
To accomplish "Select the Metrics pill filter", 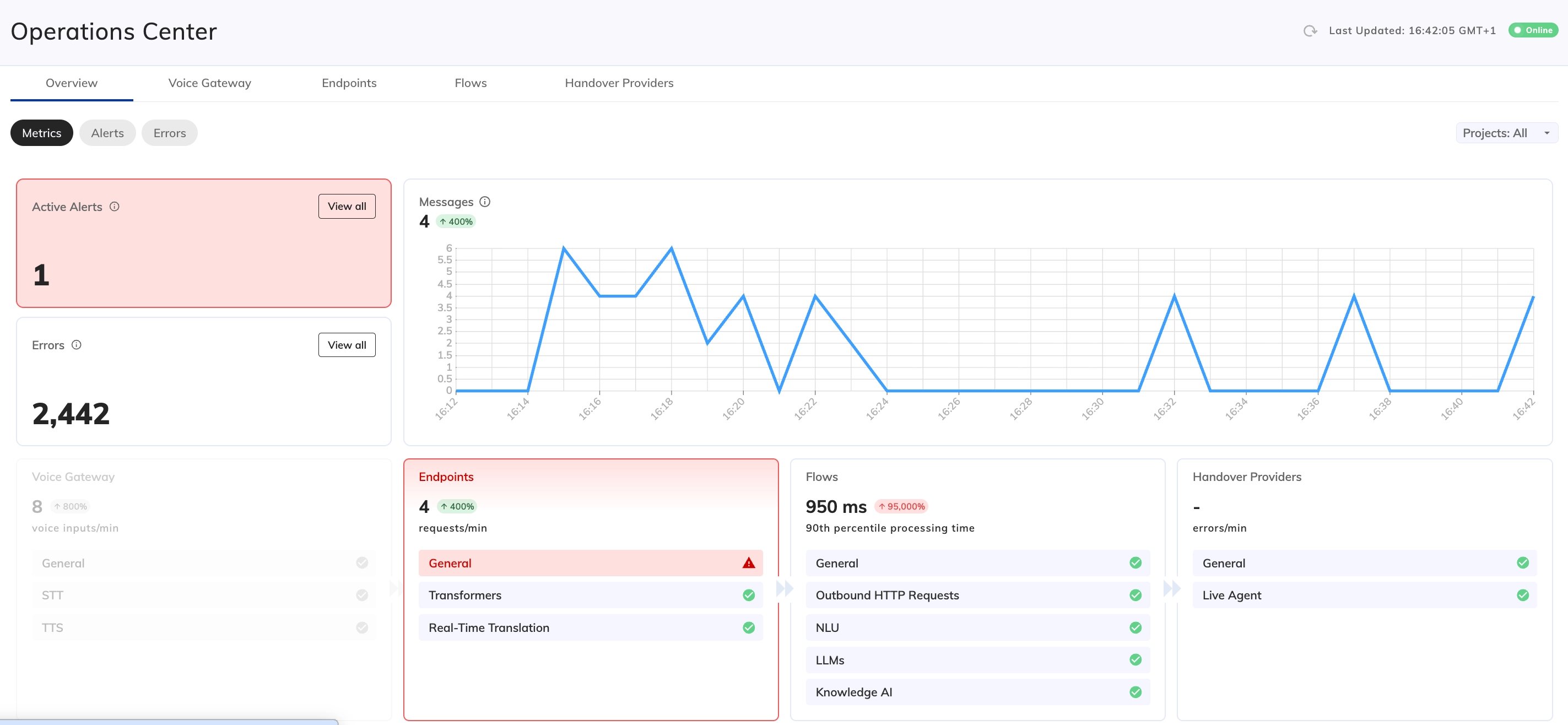I will 41,133.
